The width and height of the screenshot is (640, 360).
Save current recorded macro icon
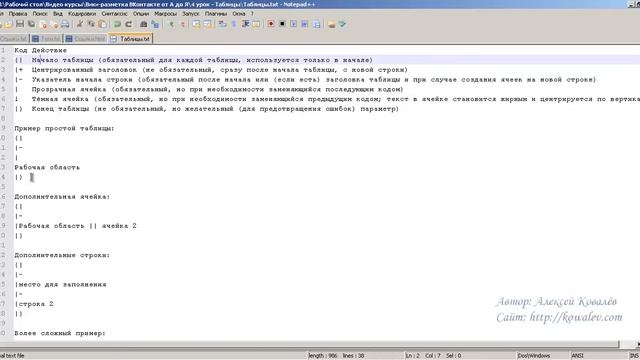coord(316,24)
